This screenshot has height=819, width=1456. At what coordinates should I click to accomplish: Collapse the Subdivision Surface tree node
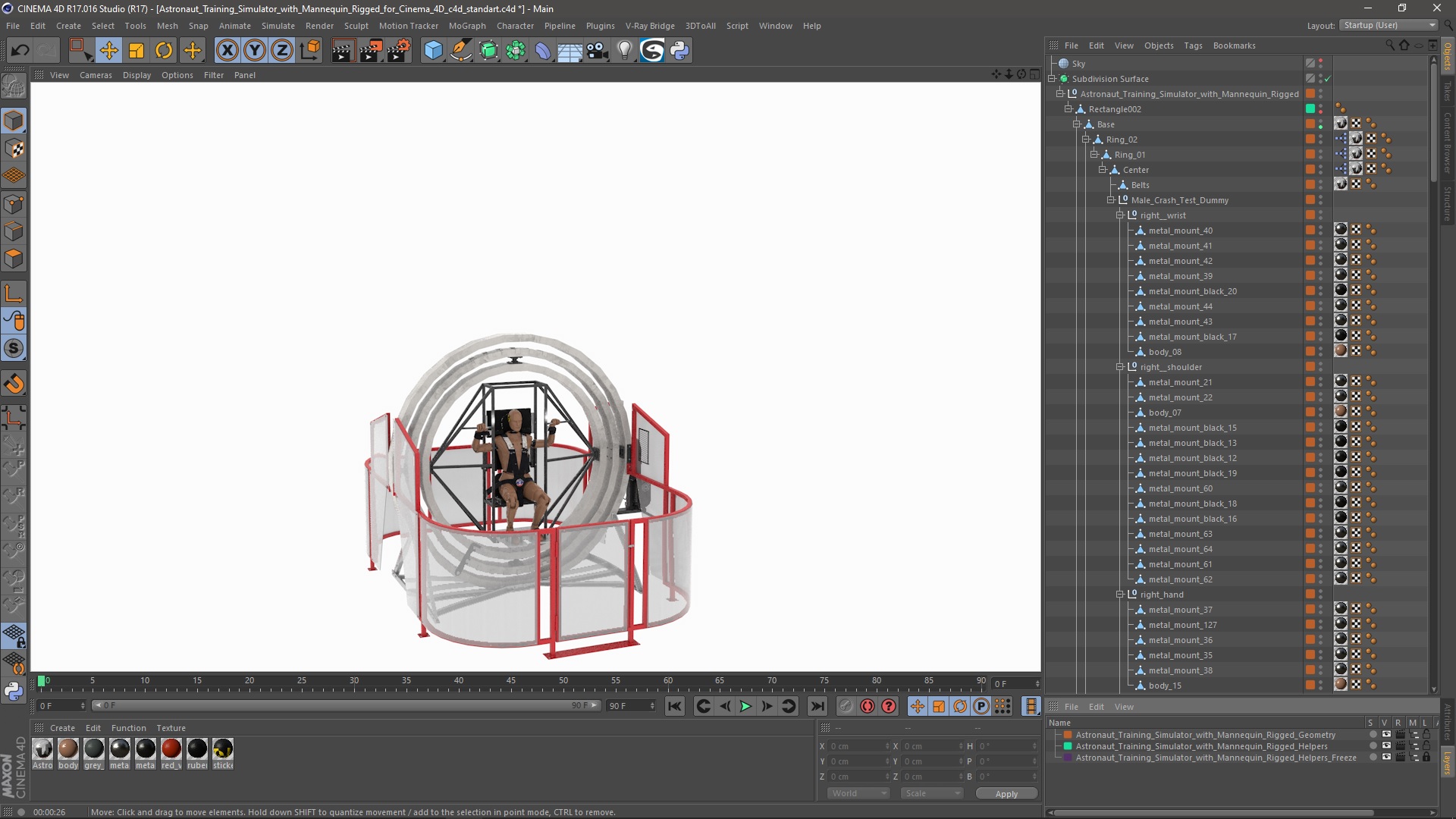[1053, 79]
